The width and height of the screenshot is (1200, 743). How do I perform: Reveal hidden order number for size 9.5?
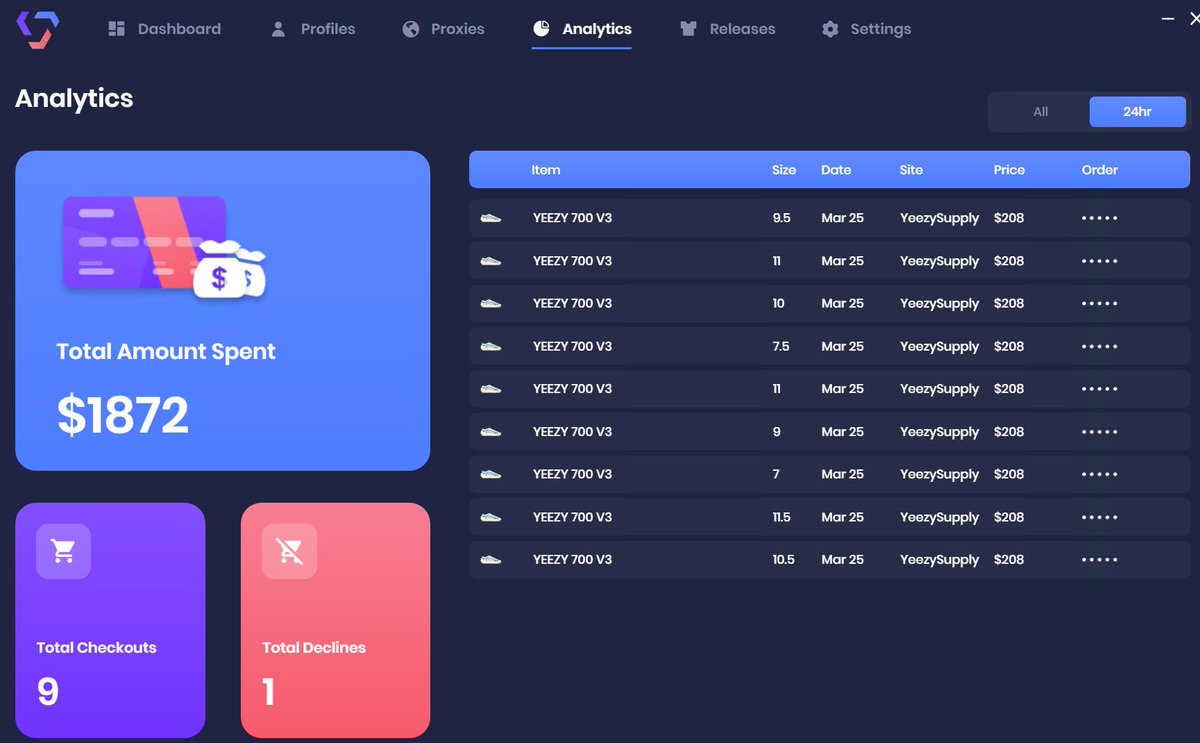1099,218
